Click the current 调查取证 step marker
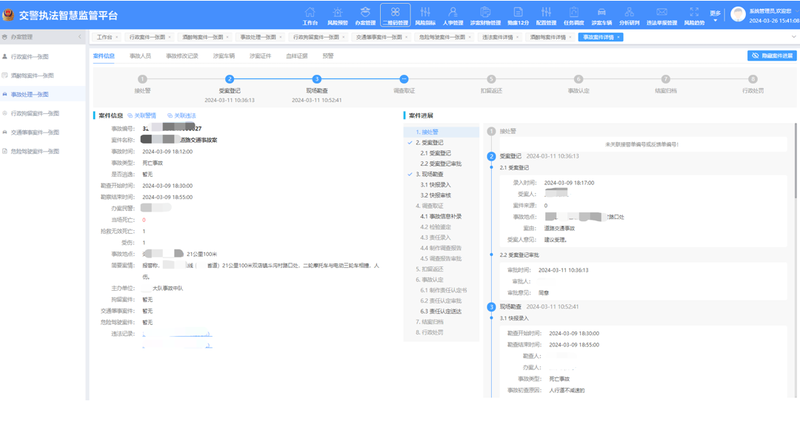 (x=404, y=79)
